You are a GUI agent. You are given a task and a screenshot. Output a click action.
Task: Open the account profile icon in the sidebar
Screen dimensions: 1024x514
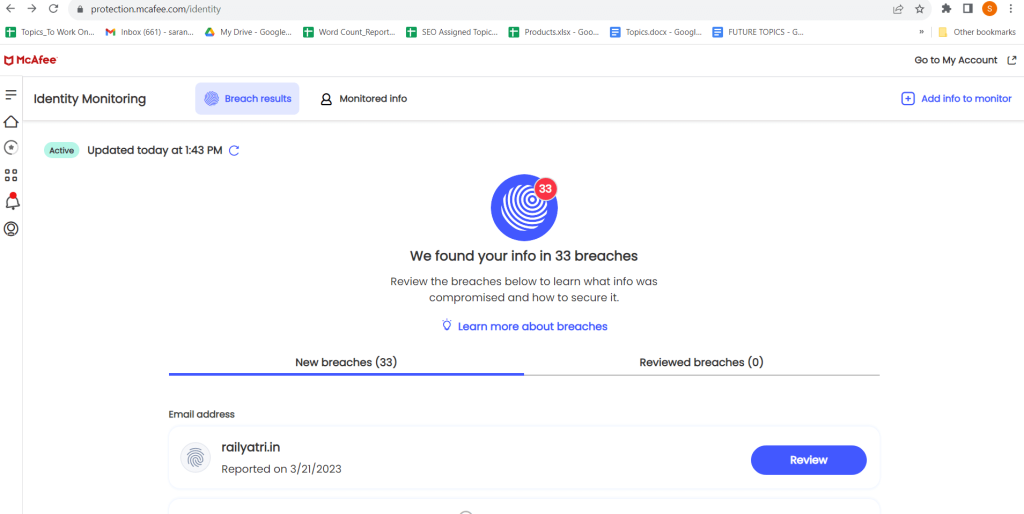10,229
